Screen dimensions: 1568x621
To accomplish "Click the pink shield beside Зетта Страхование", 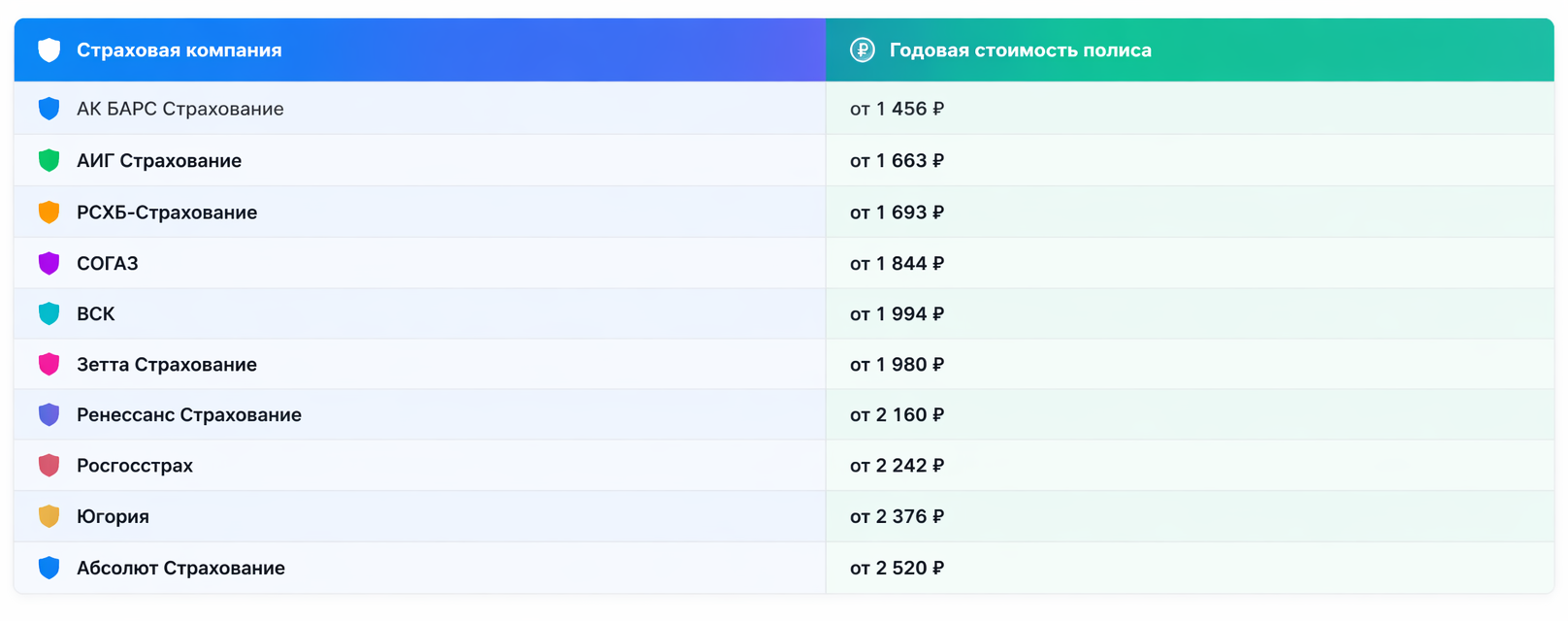I will coord(49,364).
